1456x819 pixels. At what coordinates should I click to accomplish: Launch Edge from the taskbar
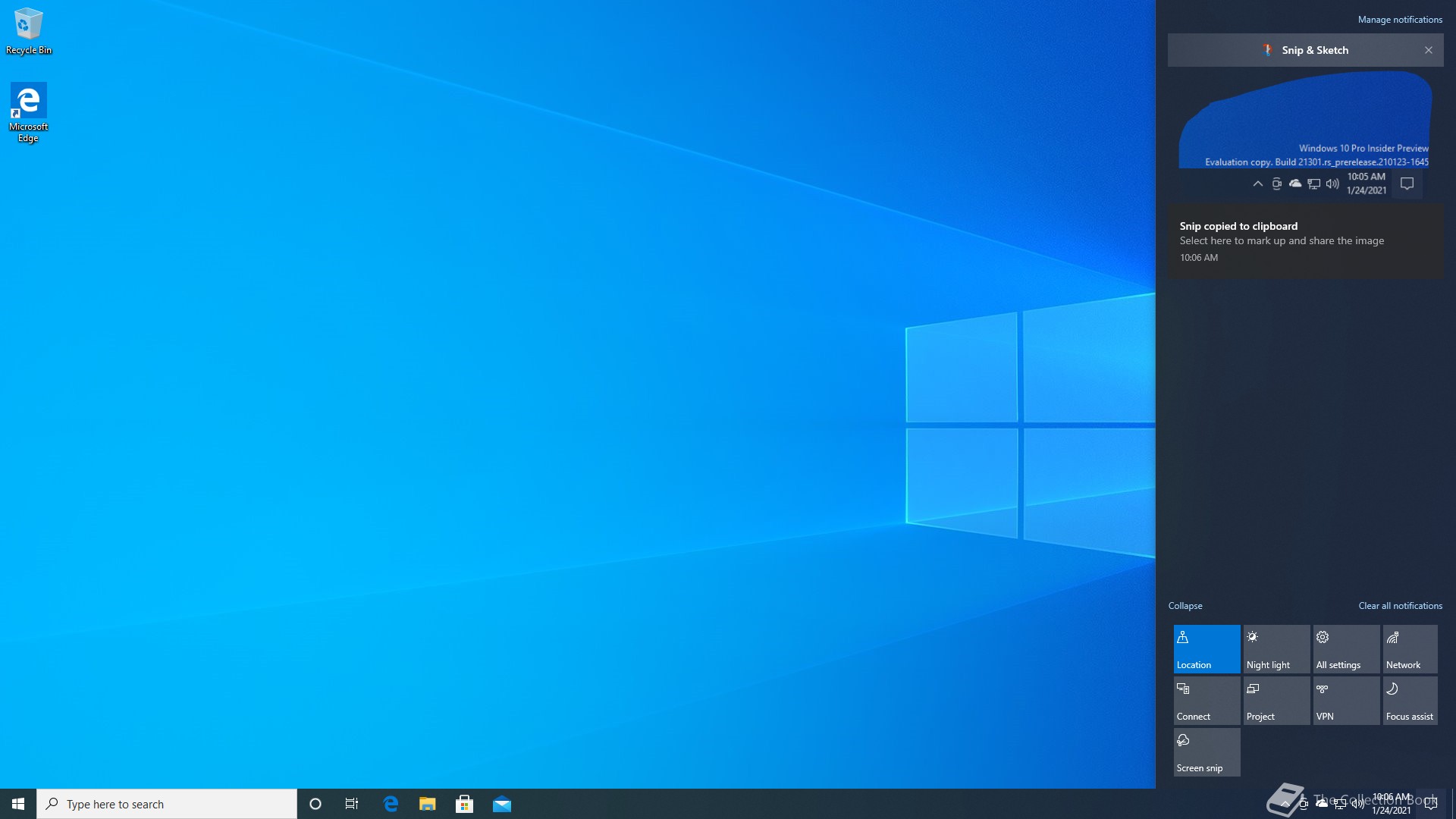[391, 804]
